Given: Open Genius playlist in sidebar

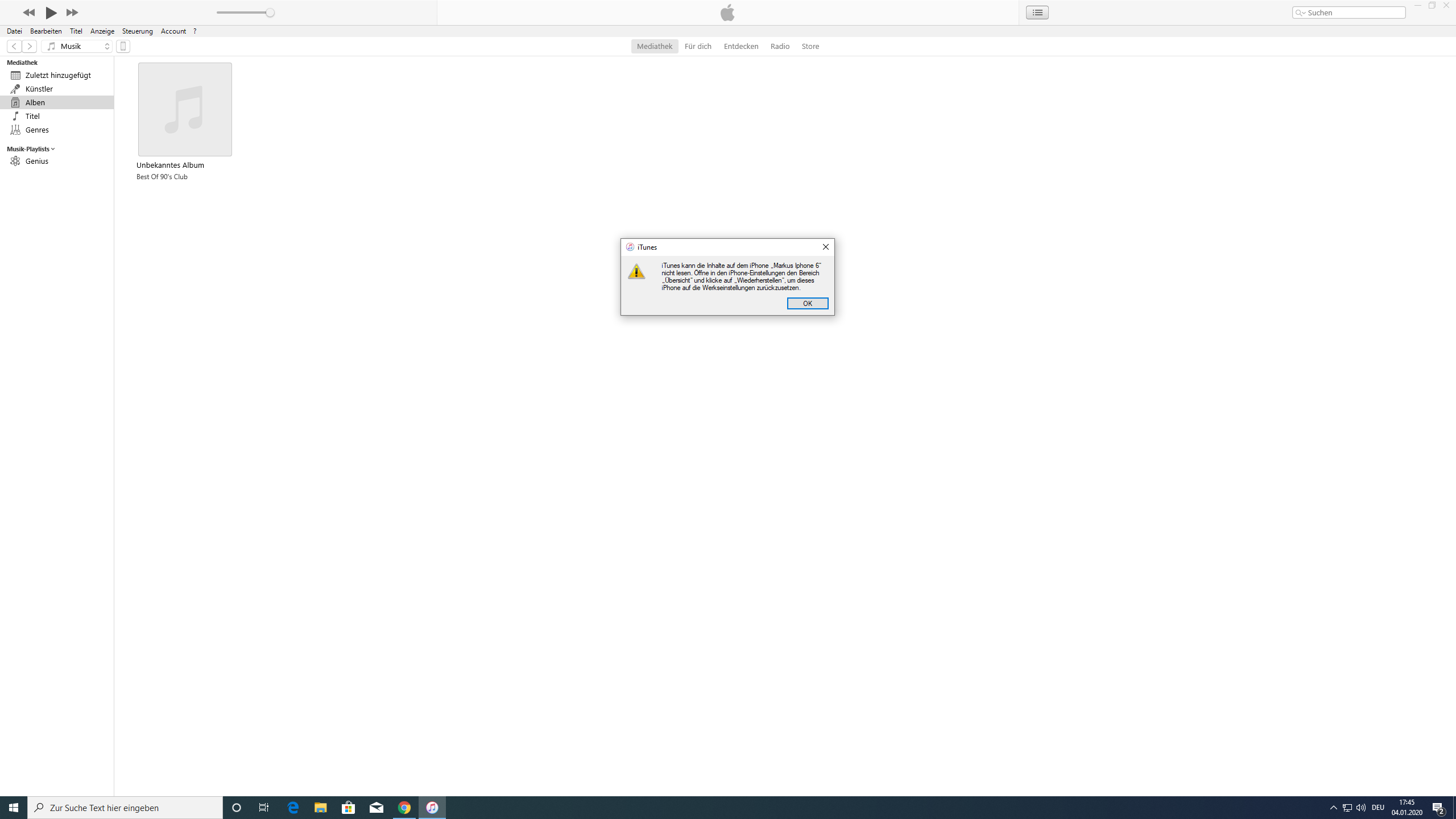Looking at the screenshot, I should [x=36, y=161].
